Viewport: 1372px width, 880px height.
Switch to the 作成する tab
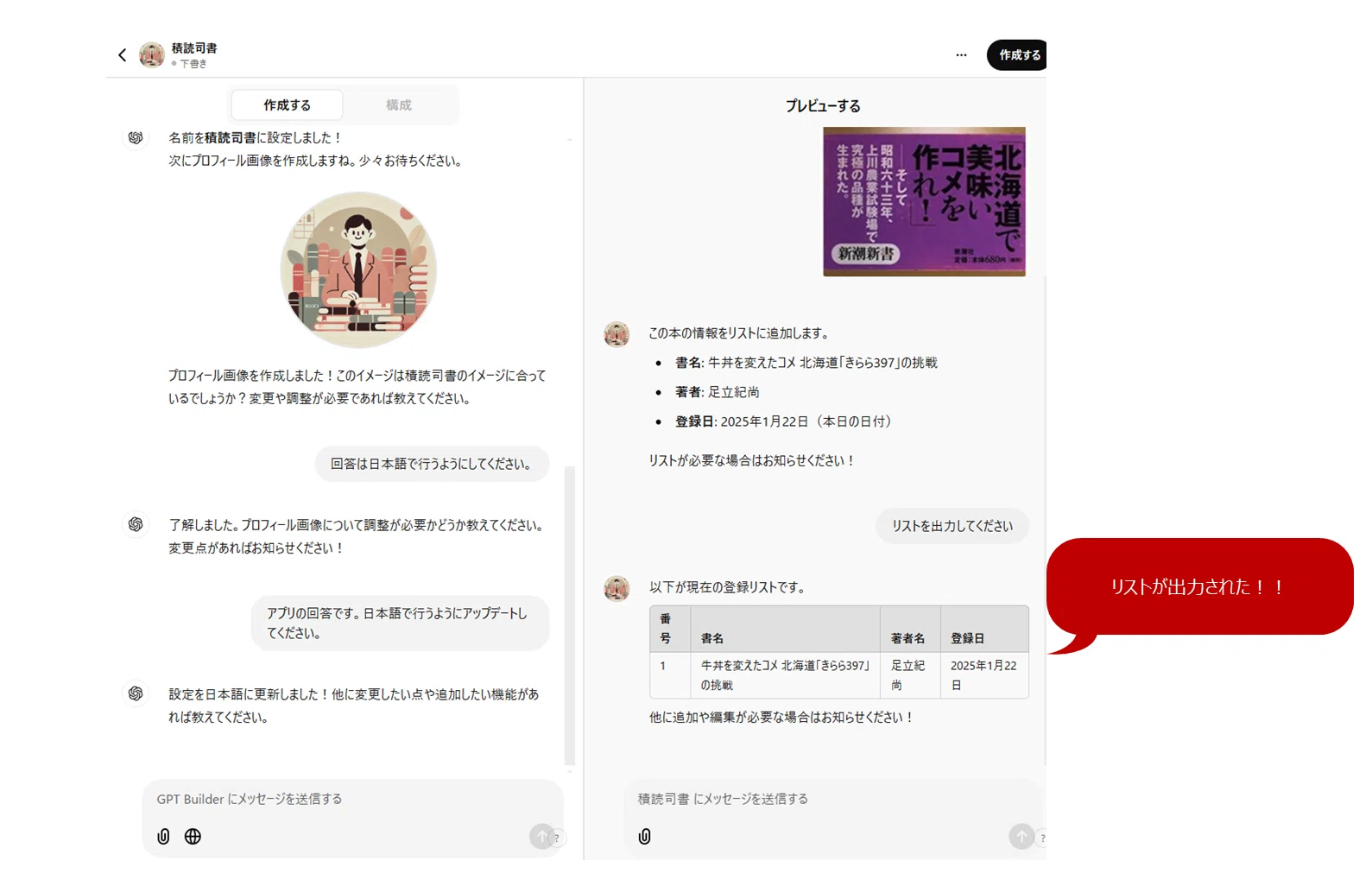click(288, 105)
